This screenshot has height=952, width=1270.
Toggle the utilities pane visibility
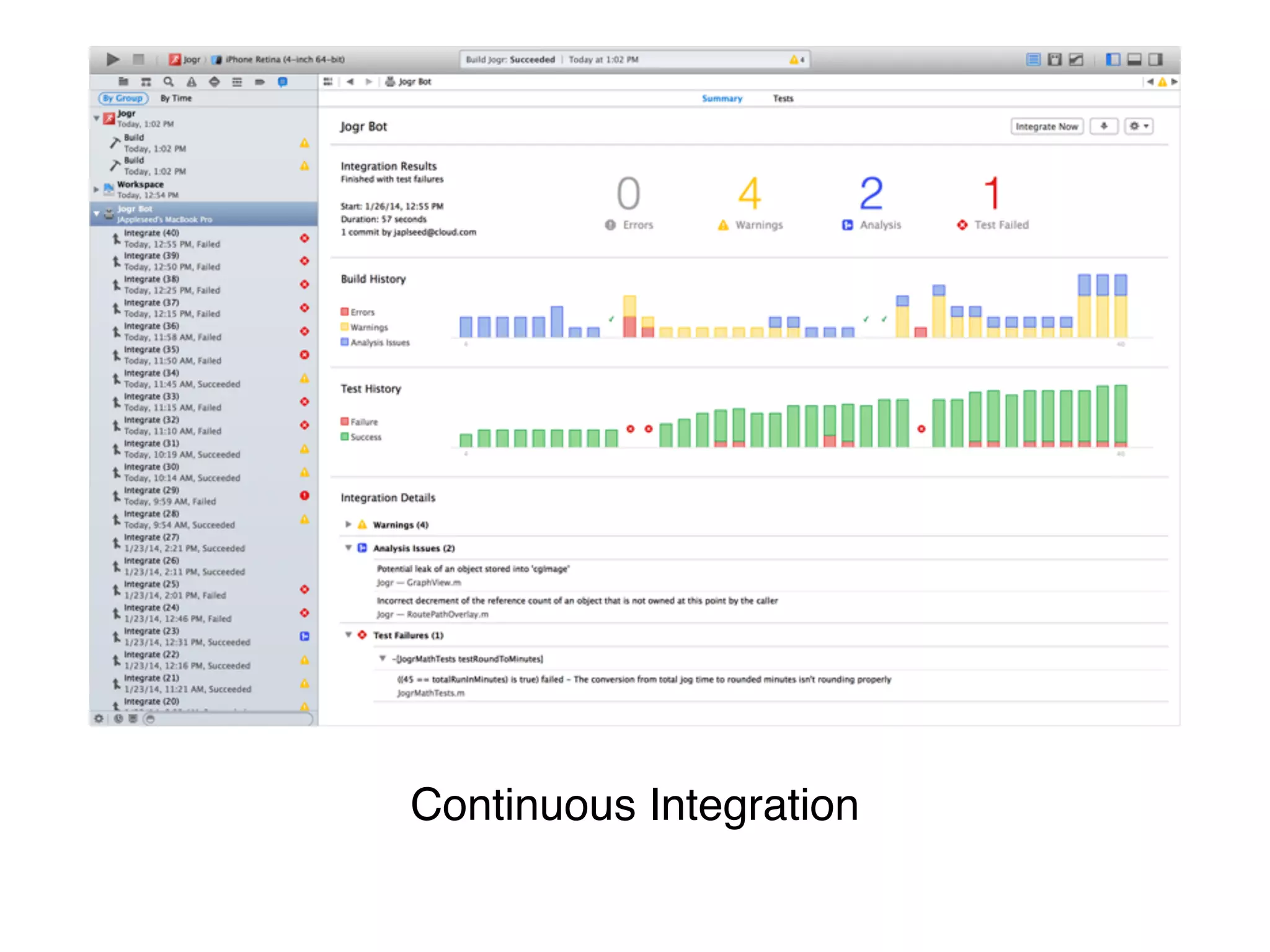pos(1155,59)
